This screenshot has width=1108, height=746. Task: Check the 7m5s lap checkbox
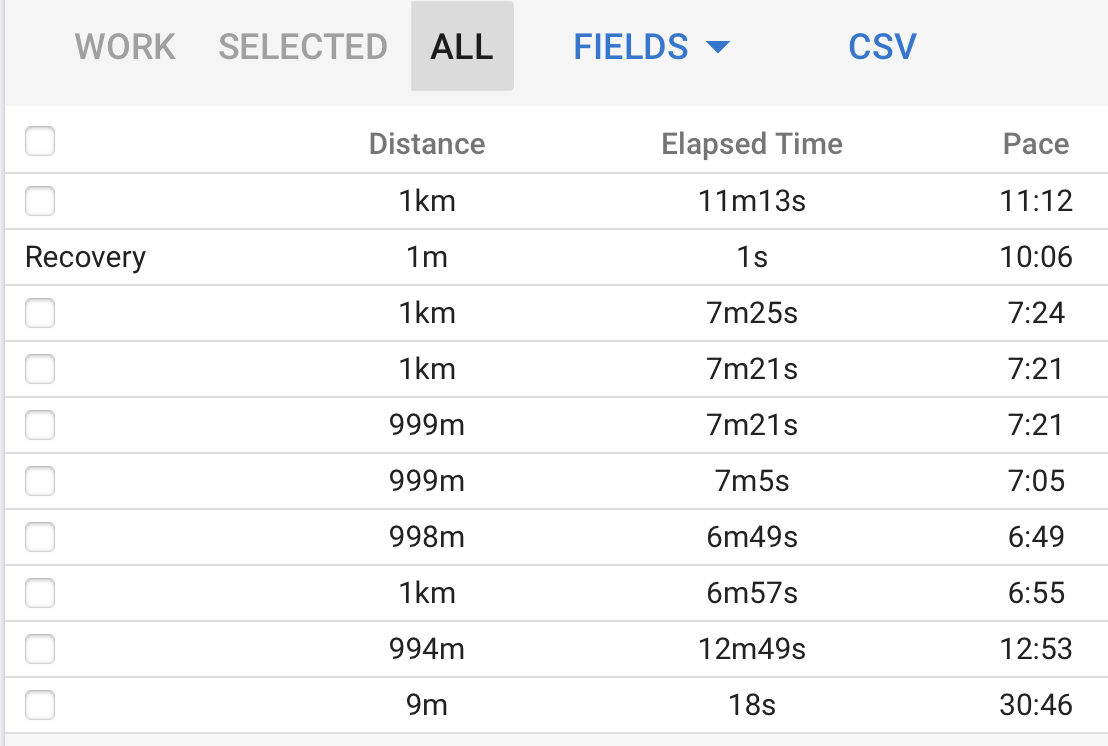point(40,481)
